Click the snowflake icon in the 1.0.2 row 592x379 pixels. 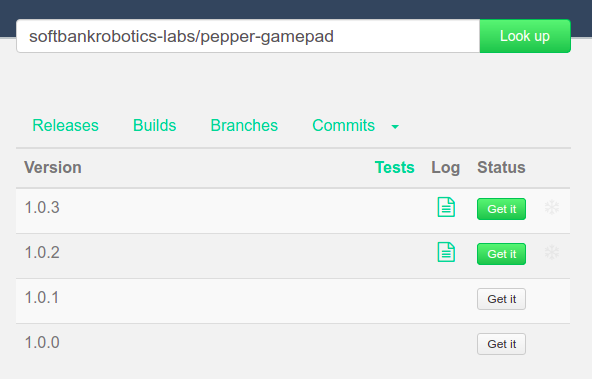[x=552, y=252]
